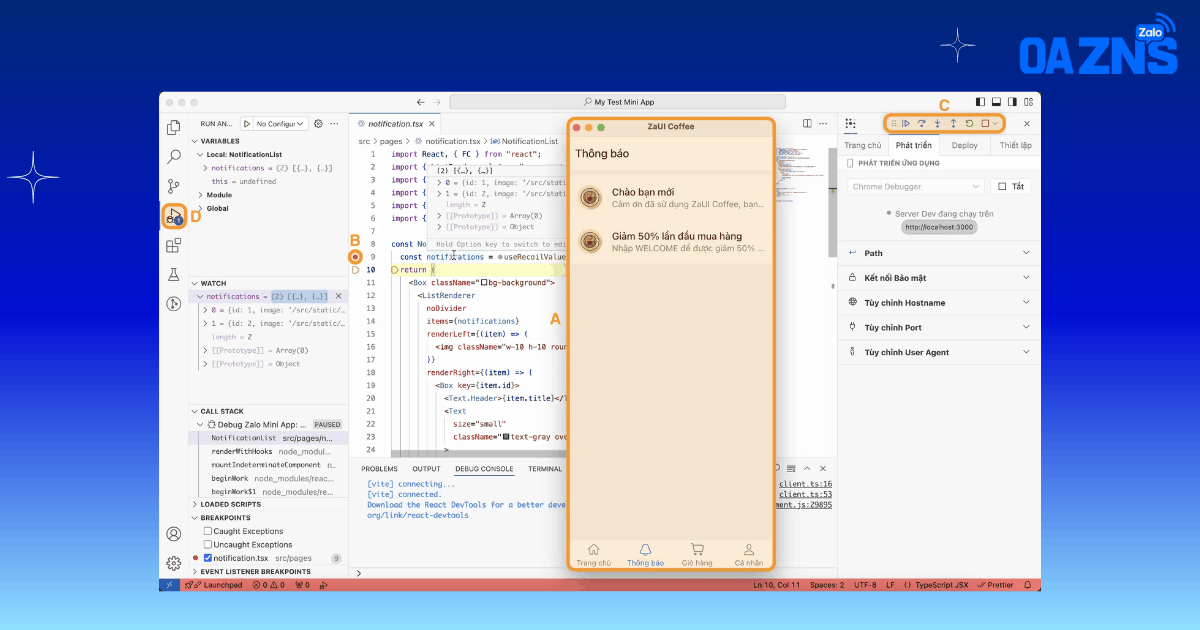Expand the Tùy chỉnh Hostname section
1200x630 pixels.
point(938,302)
